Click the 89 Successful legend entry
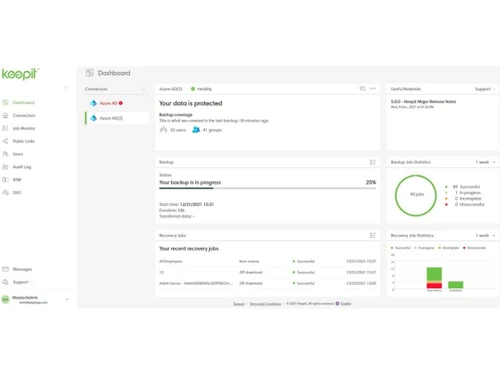Screen dimensions: 500x375 (x=463, y=187)
